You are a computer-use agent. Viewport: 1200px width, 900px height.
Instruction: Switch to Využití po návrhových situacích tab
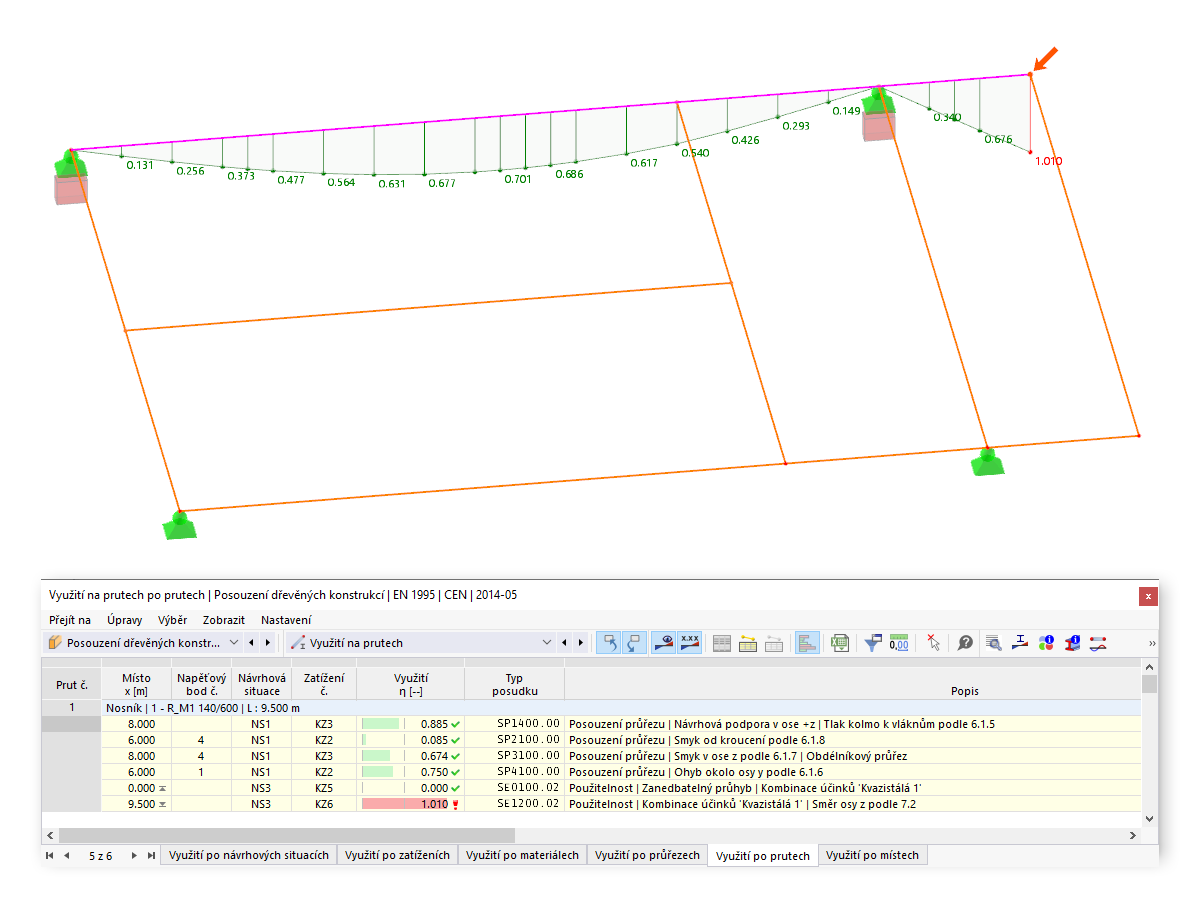pos(249,856)
